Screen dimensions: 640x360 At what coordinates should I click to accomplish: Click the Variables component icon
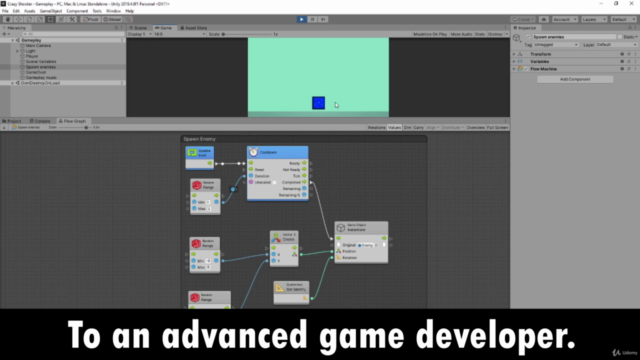tap(520, 62)
